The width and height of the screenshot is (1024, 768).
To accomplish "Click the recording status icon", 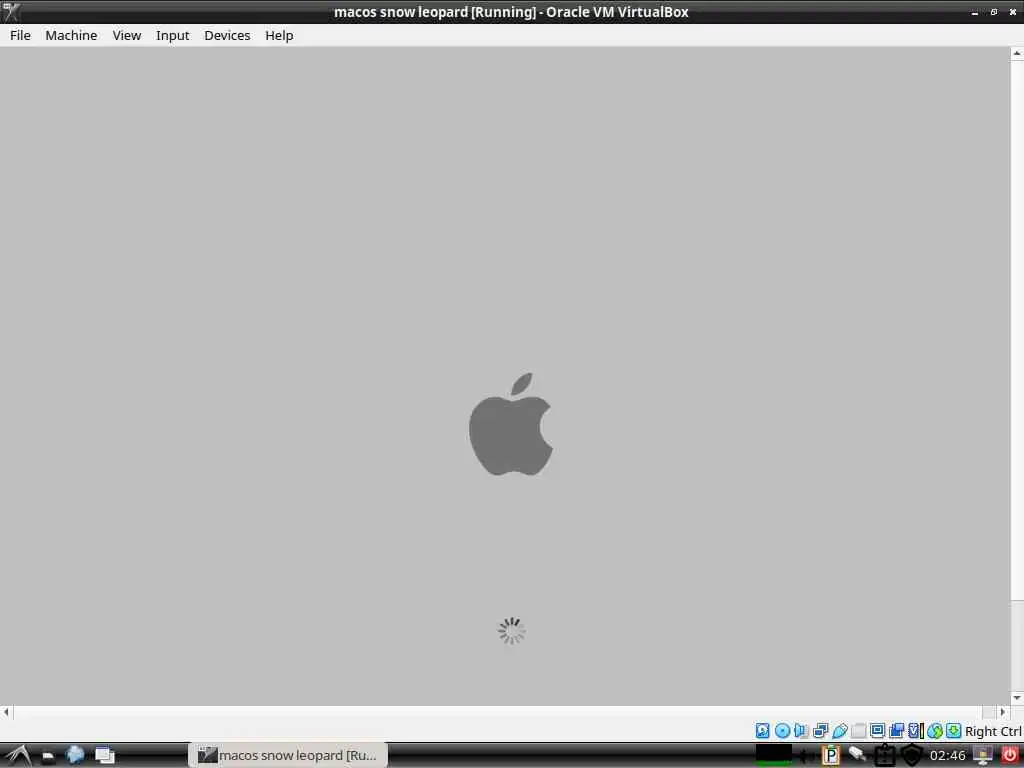I will [897, 731].
